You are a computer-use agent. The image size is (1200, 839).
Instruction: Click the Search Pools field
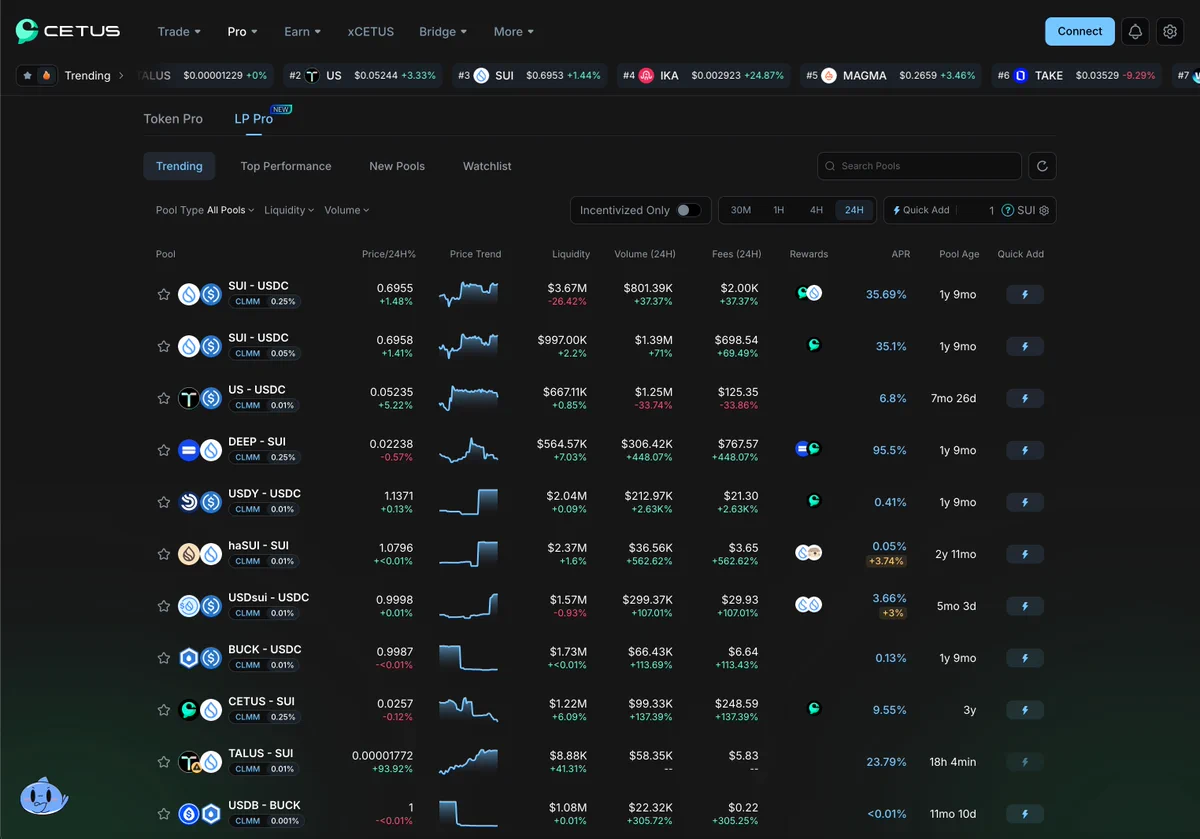pos(919,166)
